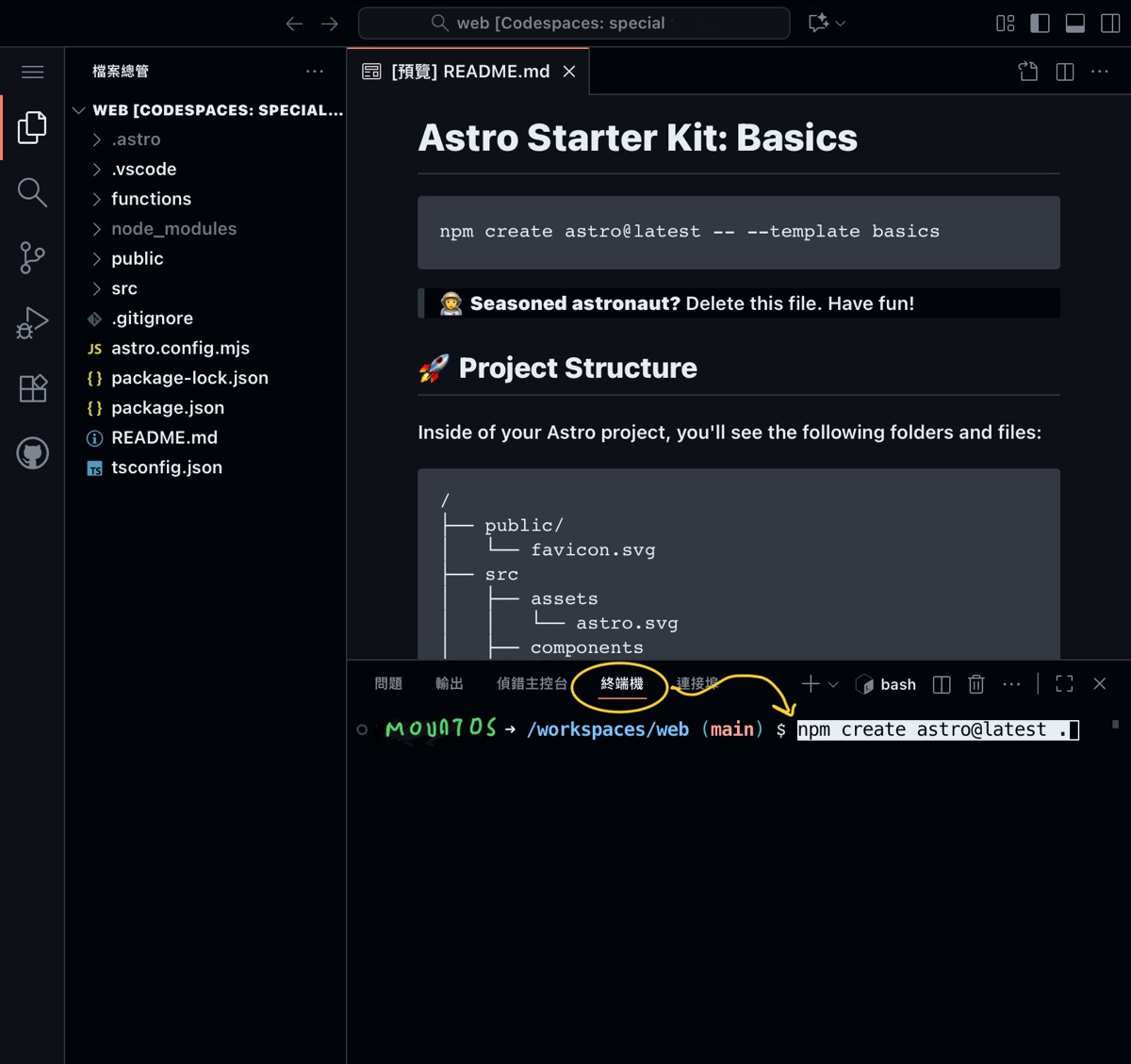1131x1064 pixels.
Task: Click the npm create astro code block
Action: 739,233
